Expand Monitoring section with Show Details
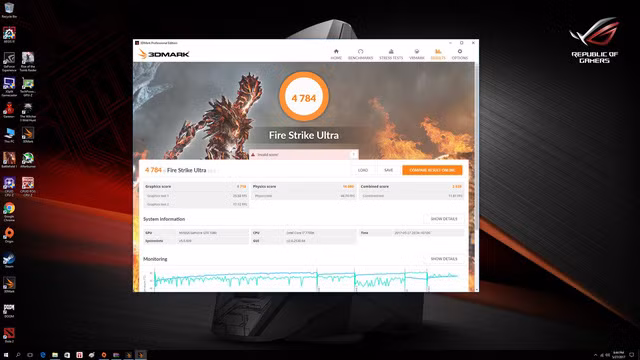 [444, 259]
